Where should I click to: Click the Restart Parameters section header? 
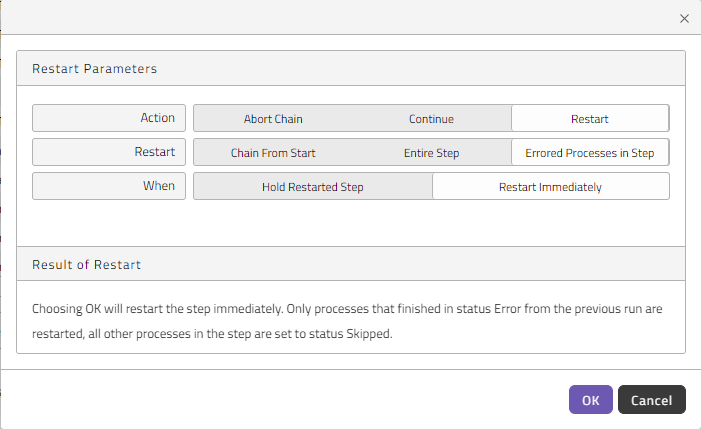coord(351,68)
